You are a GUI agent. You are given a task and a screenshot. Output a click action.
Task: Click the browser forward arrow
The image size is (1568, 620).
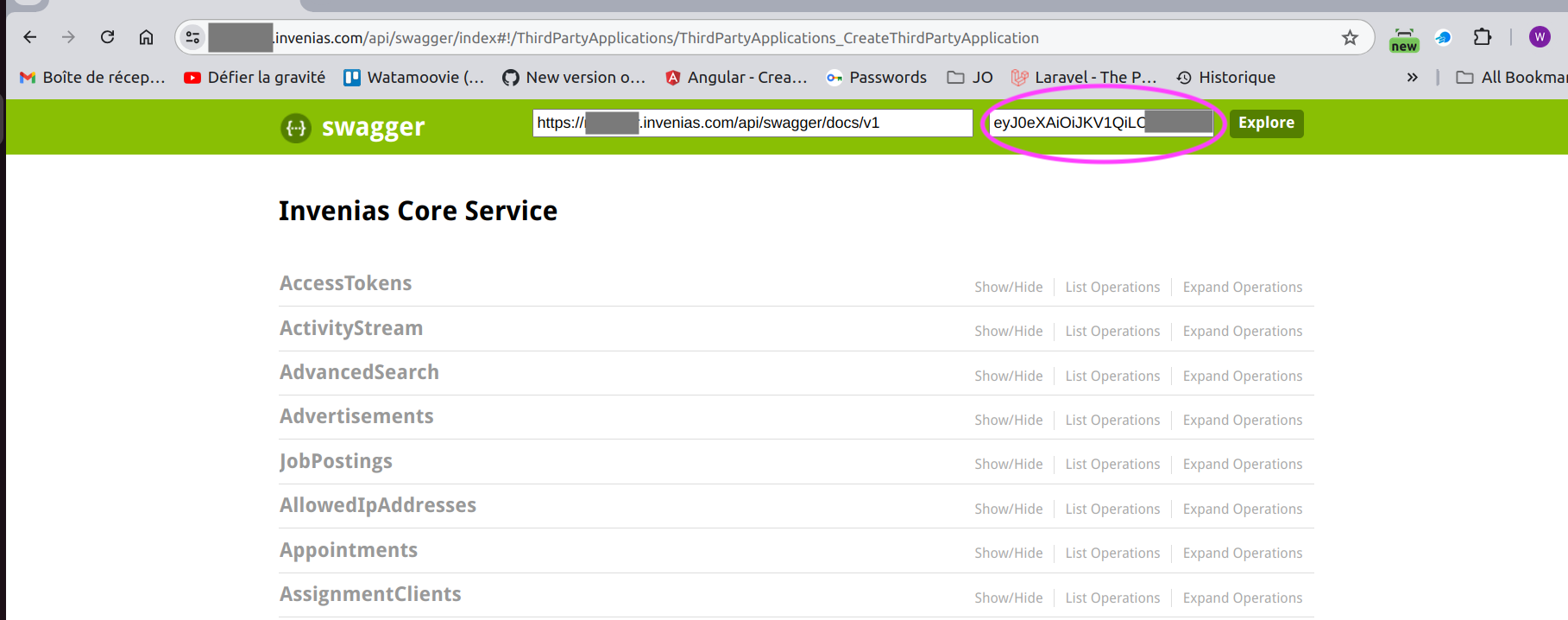click(x=68, y=37)
